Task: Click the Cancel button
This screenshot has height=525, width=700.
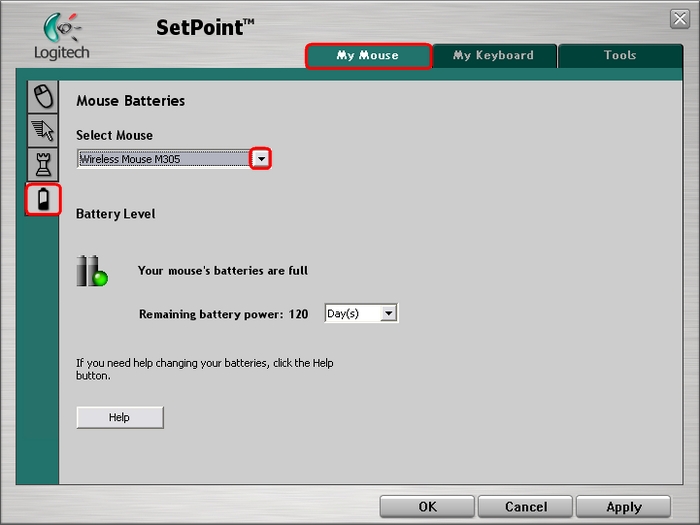Action: (525, 507)
